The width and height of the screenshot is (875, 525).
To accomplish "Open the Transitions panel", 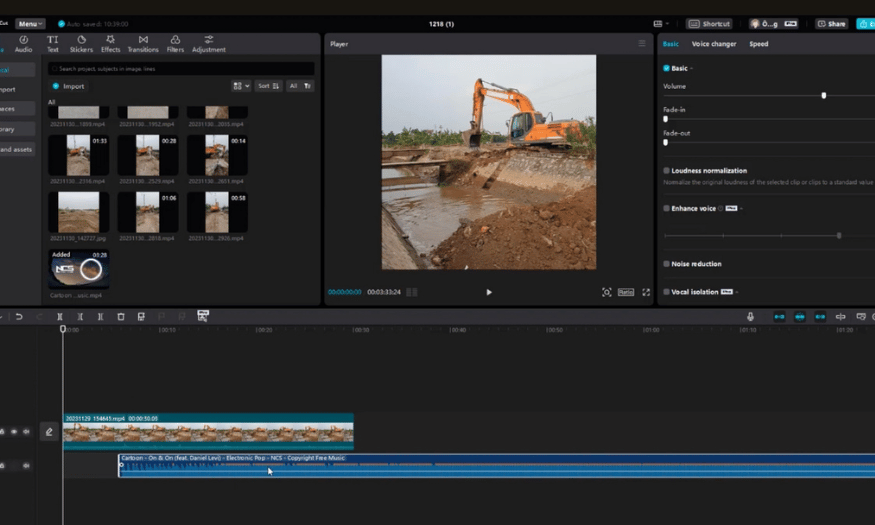I will tap(143, 44).
